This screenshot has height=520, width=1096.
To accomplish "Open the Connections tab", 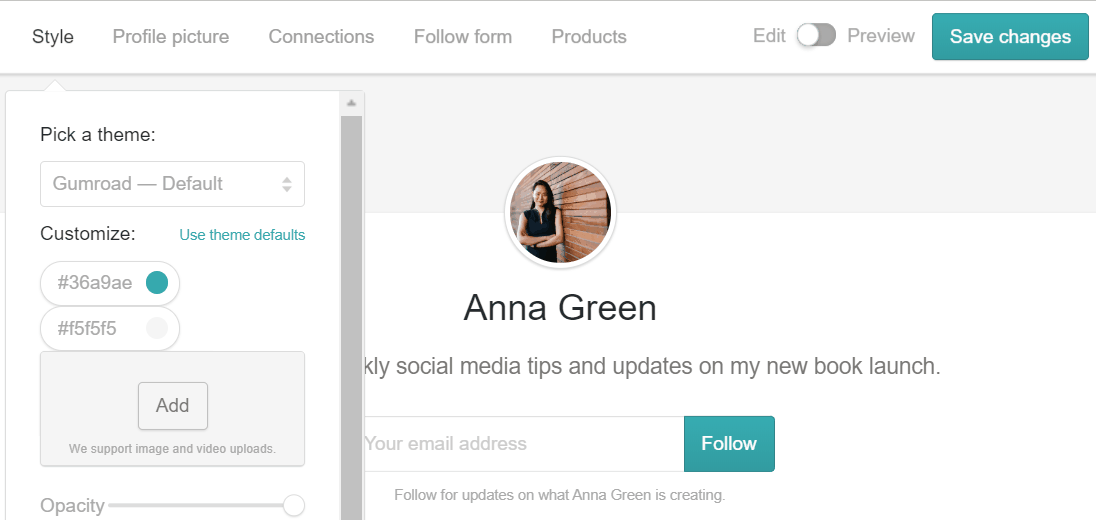I will coord(322,36).
